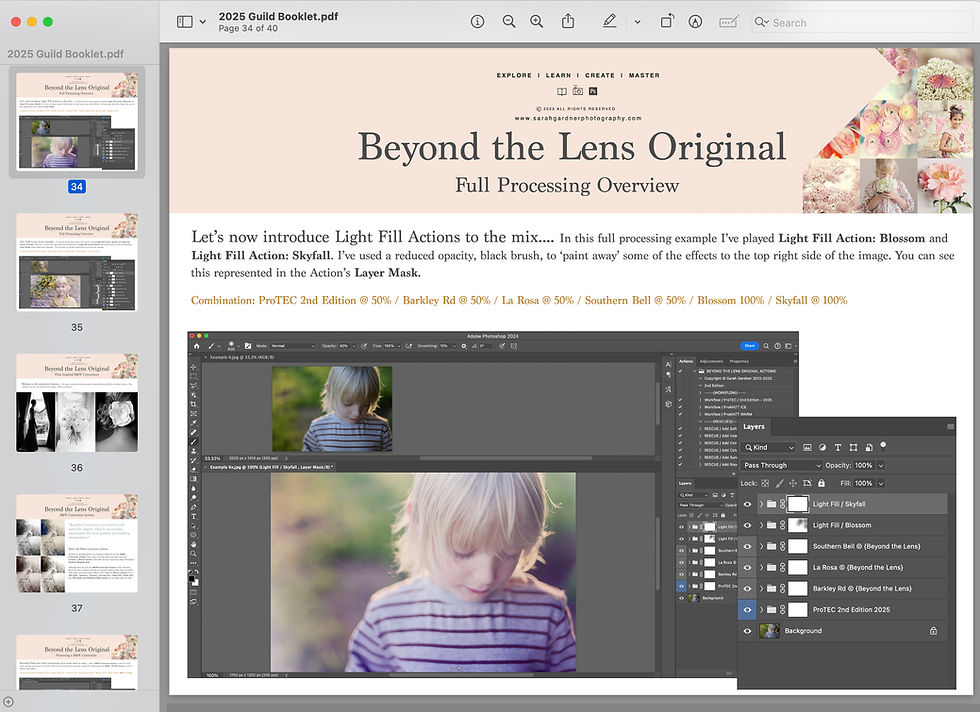Open page 35 thumbnail in sidebar
Screen dimensions: 980x712
tap(77, 262)
